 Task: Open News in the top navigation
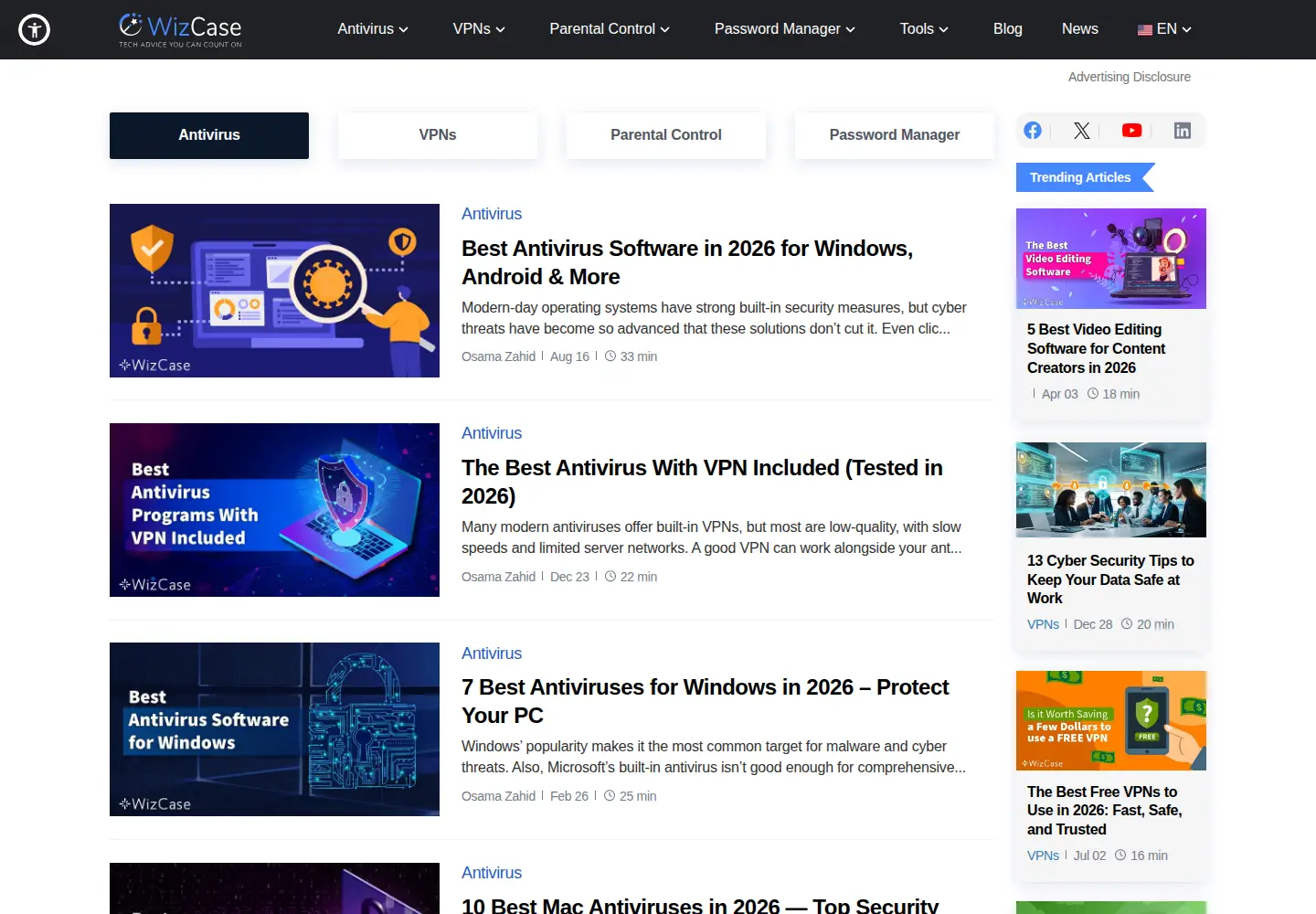[x=1080, y=29]
